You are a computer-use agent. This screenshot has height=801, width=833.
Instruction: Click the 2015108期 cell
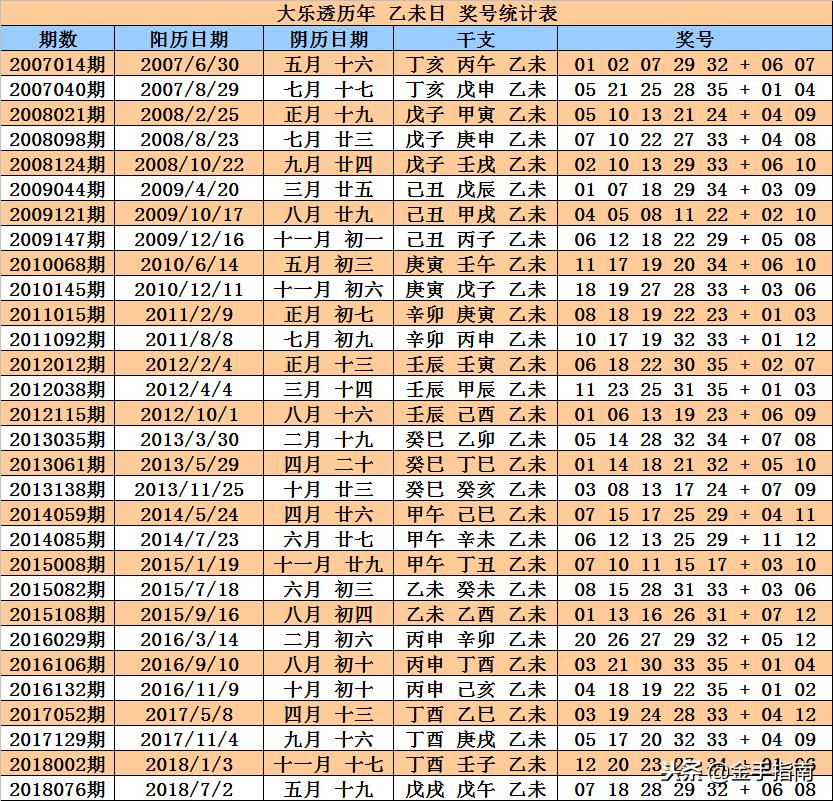(x=57, y=614)
